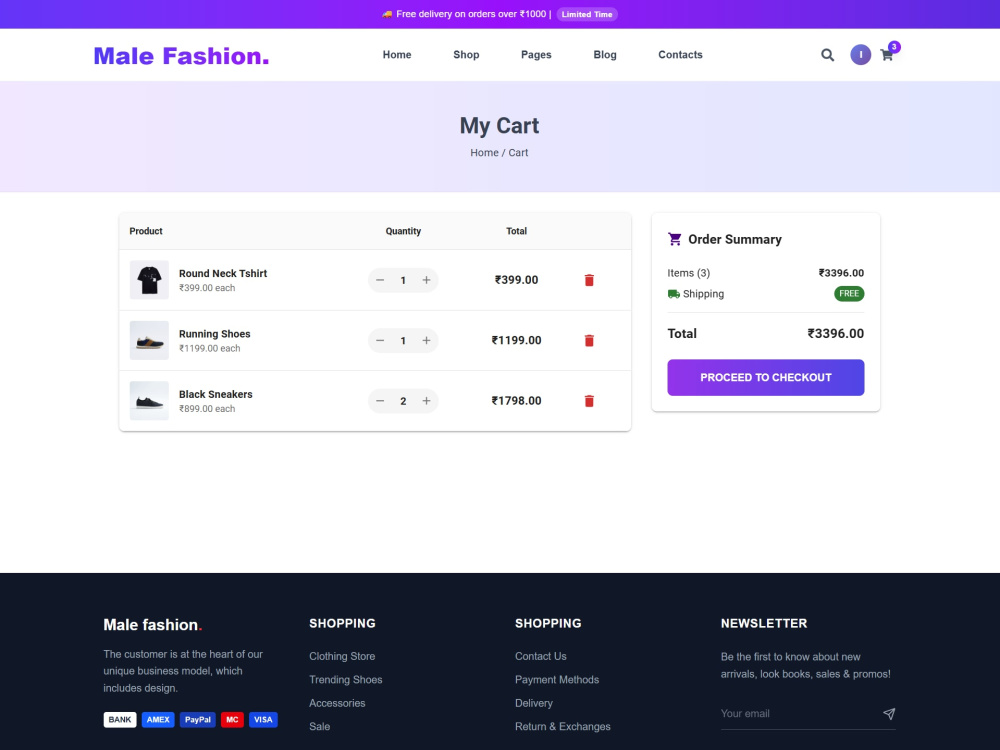
Task: Increase Round Neck Tshirt quantity
Action: point(426,280)
